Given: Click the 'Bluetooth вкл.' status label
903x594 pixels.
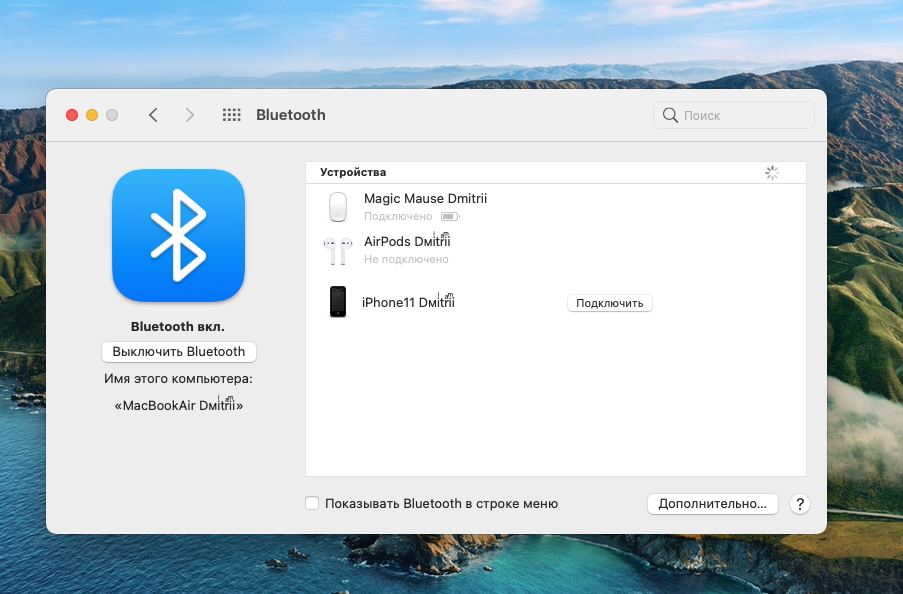Looking at the screenshot, I should coord(178,327).
